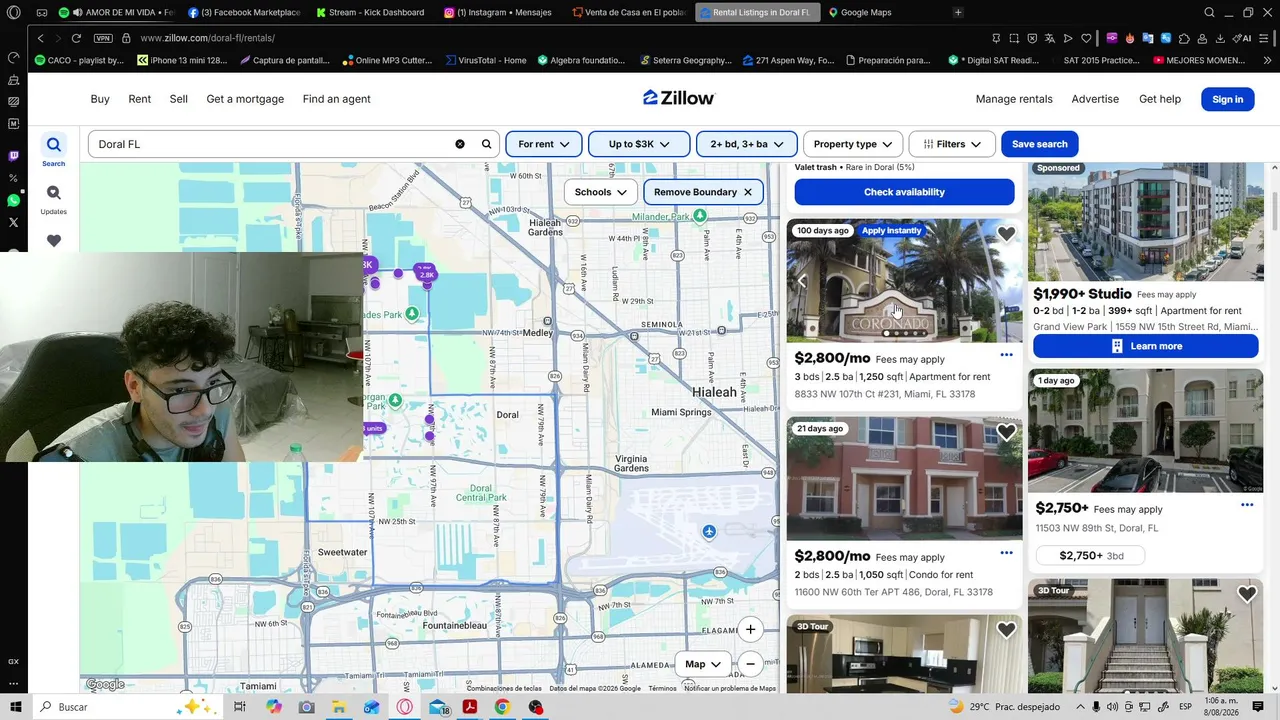Open the browser translate icon
The width and height of the screenshot is (1280, 720).
pyautogui.click(x=1050, y=38)
